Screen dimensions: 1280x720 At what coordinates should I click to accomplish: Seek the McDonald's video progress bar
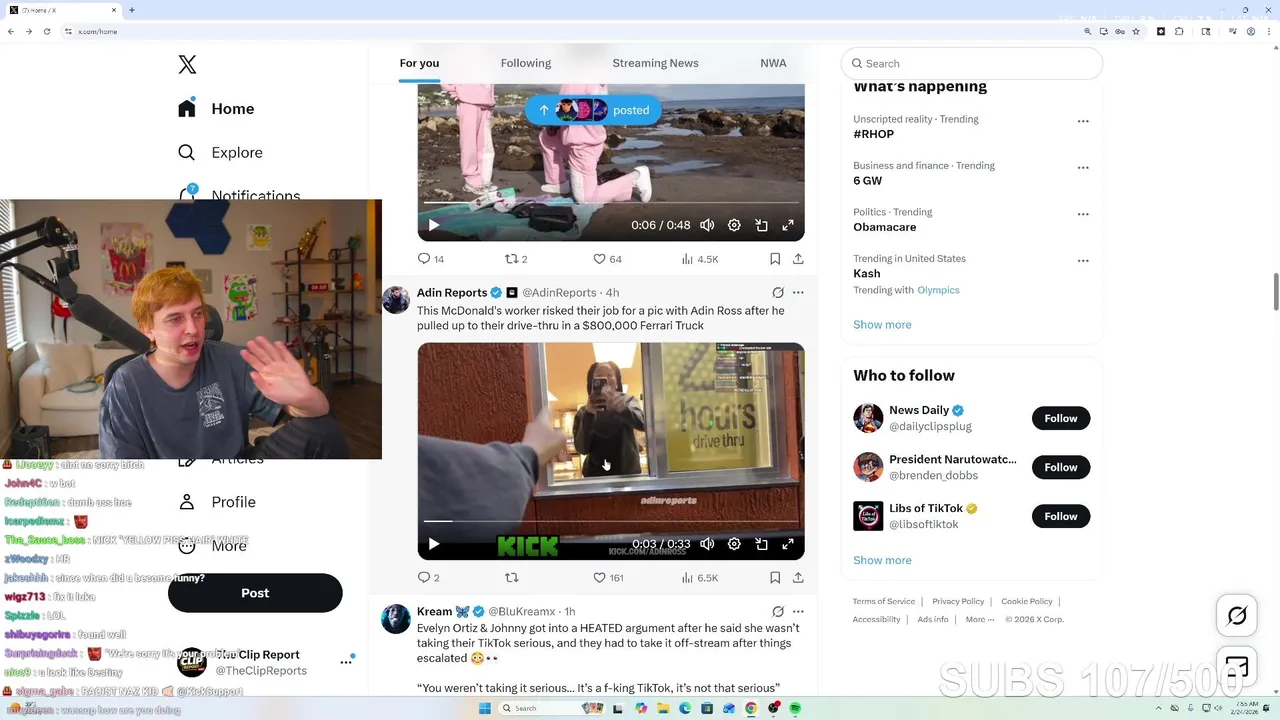[611, 521]
